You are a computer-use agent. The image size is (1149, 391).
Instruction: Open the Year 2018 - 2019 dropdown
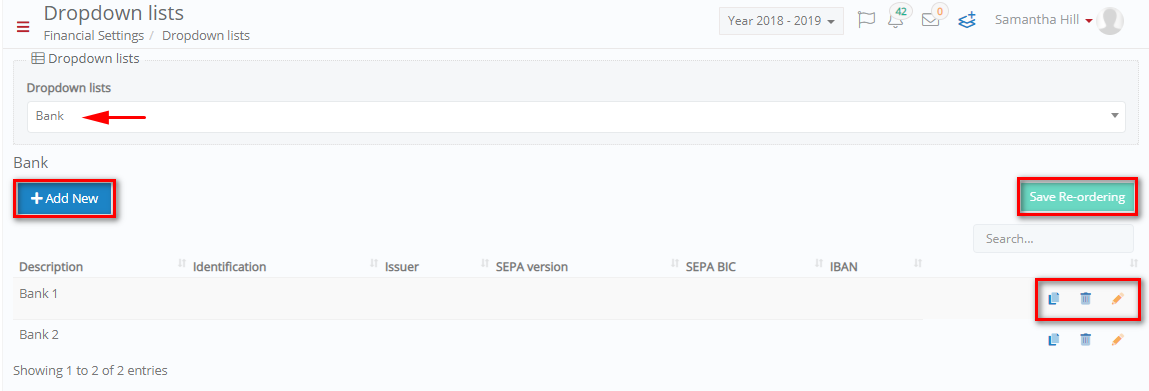(x=781, y=21)
